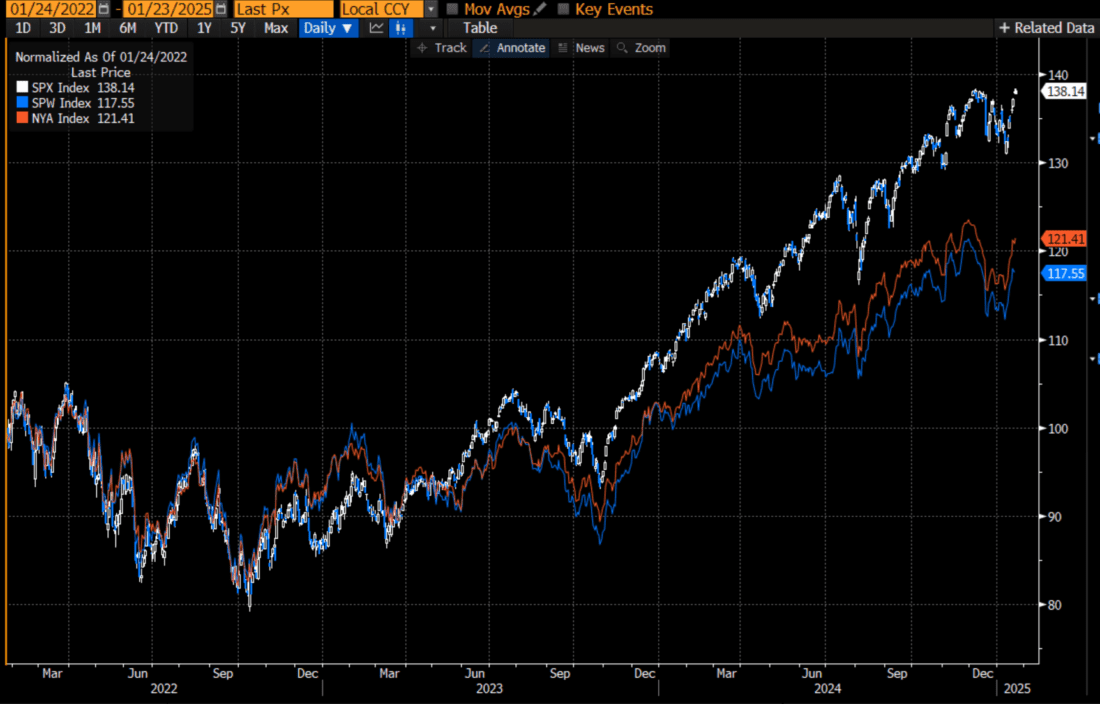Click the 117.55 SPW price tag on axis
This screenshot has height=704, width=1100.
1065,273
